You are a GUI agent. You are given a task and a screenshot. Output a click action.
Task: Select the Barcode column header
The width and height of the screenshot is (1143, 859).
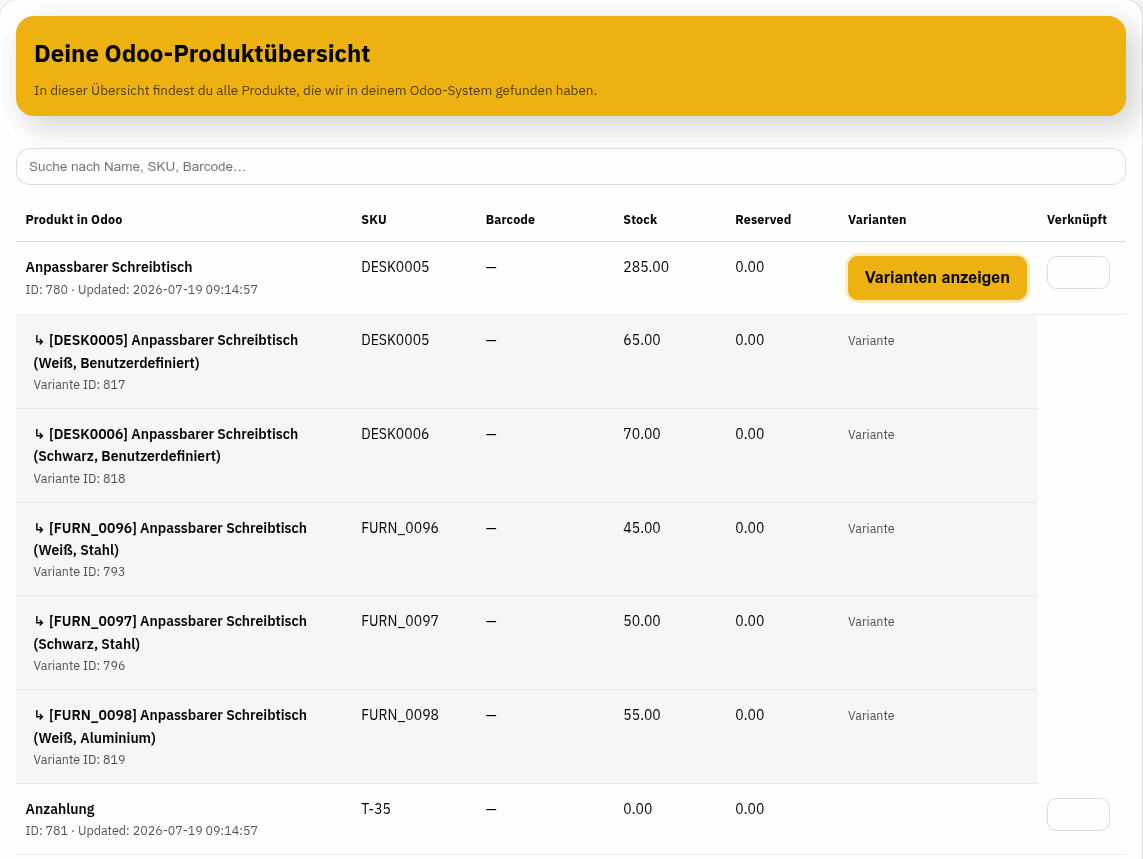tap(510, 219)
